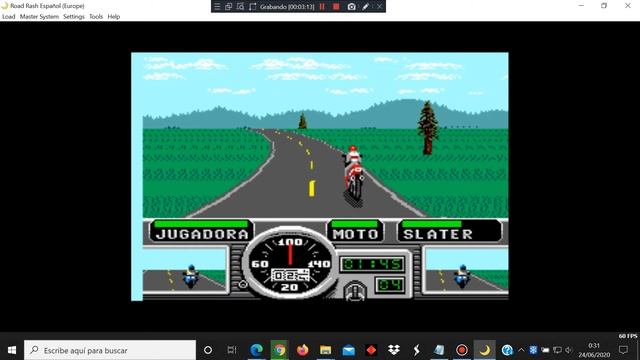Pause the screen recording
Image resolution: width=640 pixels, height=360 pixels.
point(322,7)
